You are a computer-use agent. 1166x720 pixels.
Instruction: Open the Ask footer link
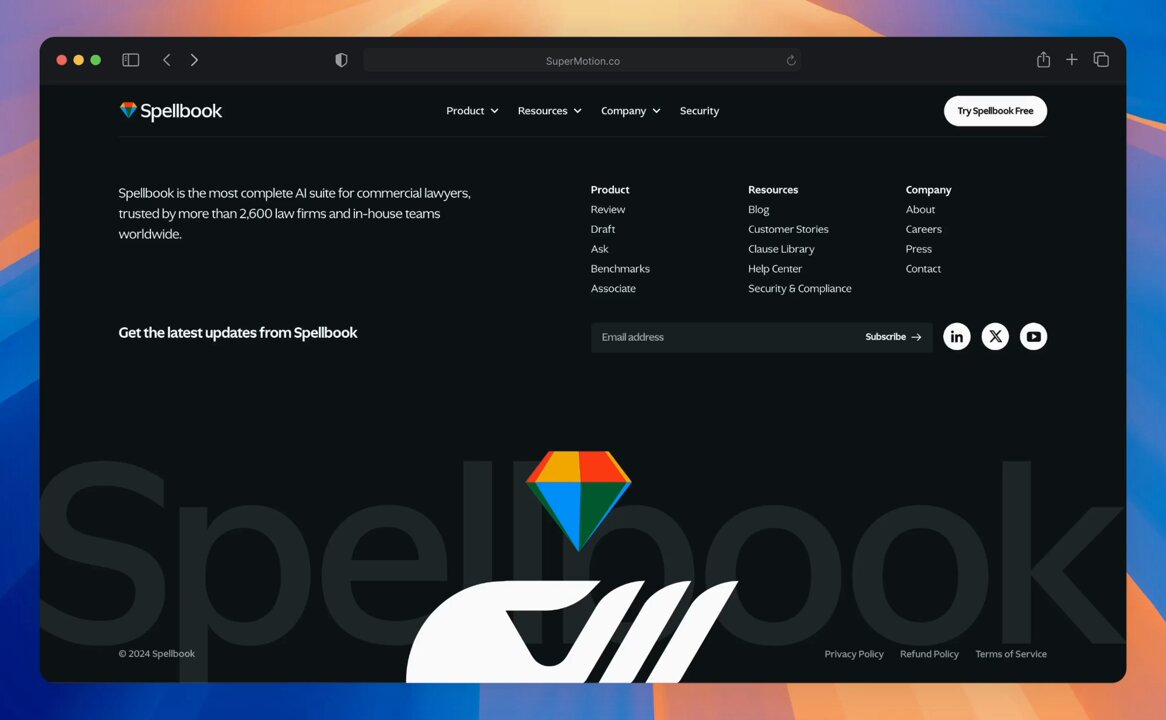coord(599,249)
